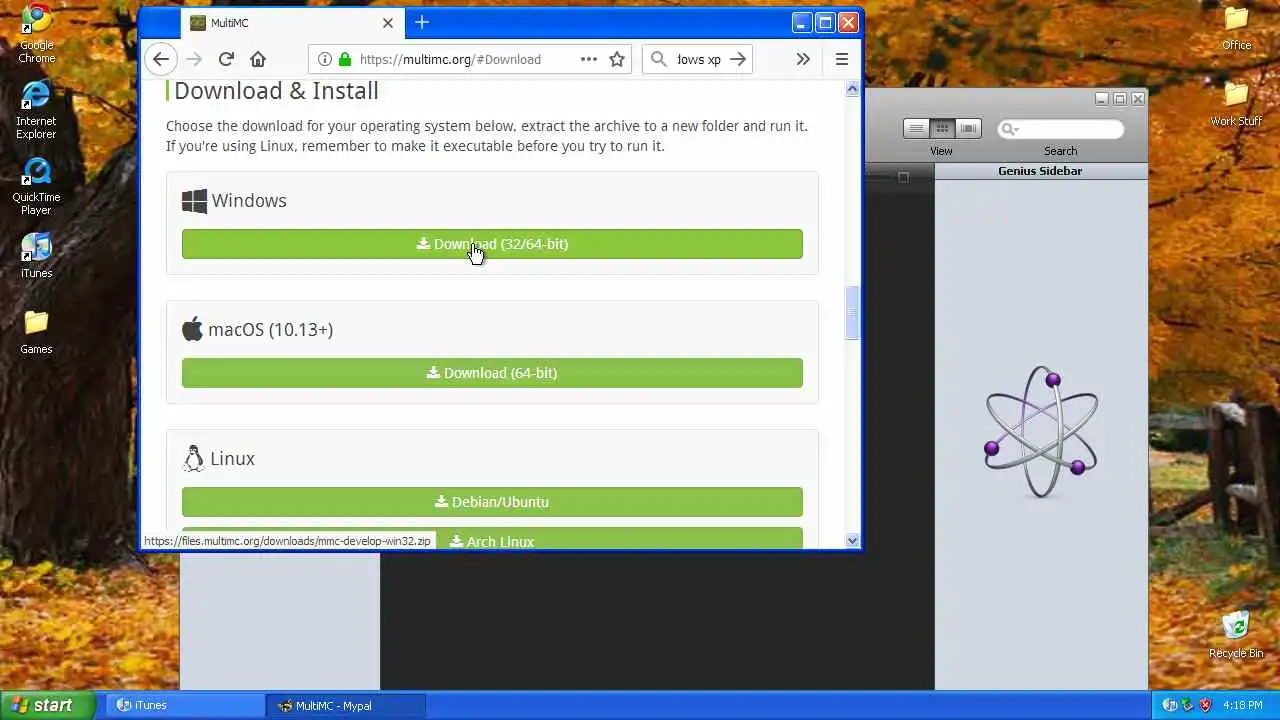Open a new browser tab
This screenshot has width=1280, height=720.
(422, 22)
